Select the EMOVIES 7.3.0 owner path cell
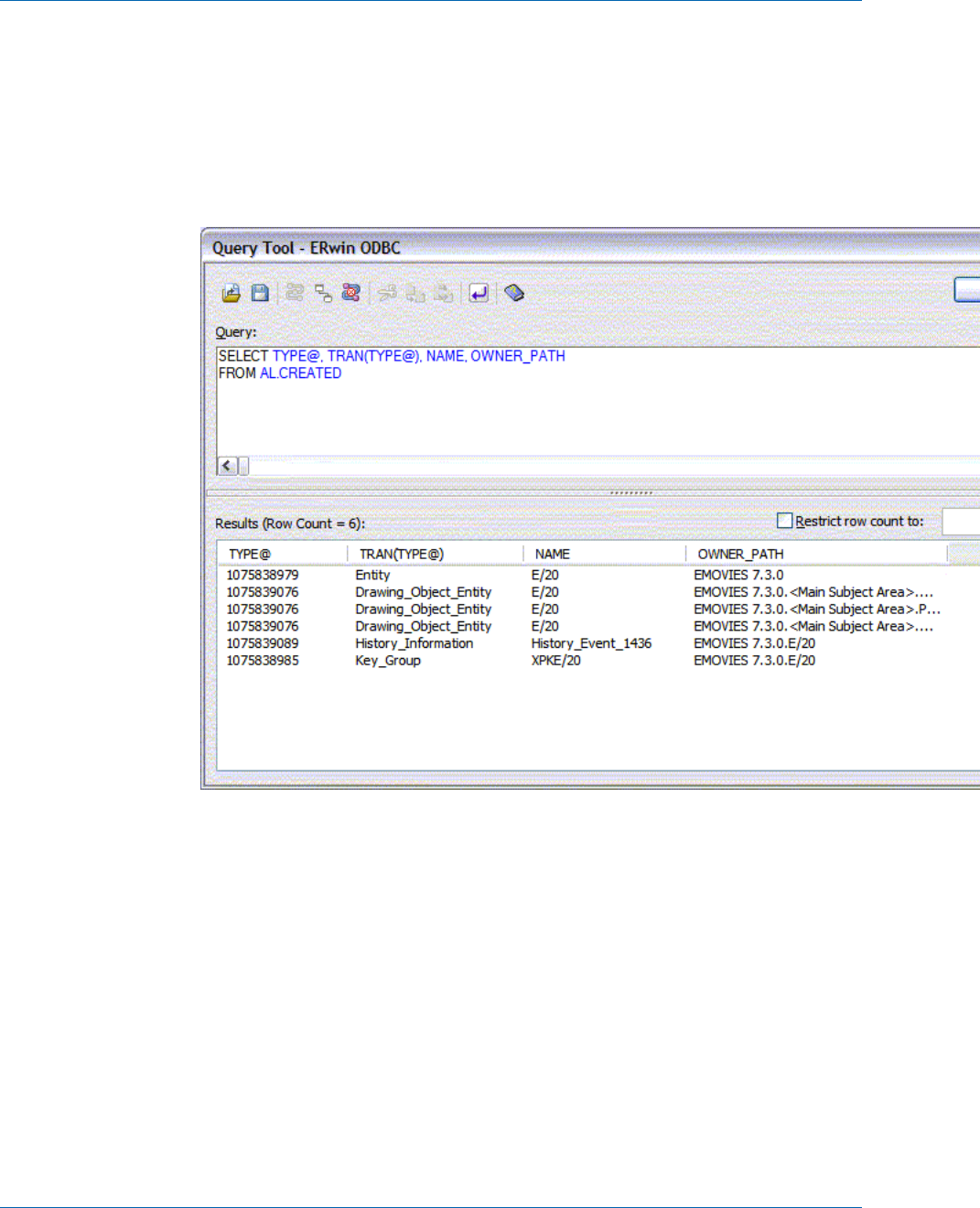980x1208 pixels. [738, 575]
